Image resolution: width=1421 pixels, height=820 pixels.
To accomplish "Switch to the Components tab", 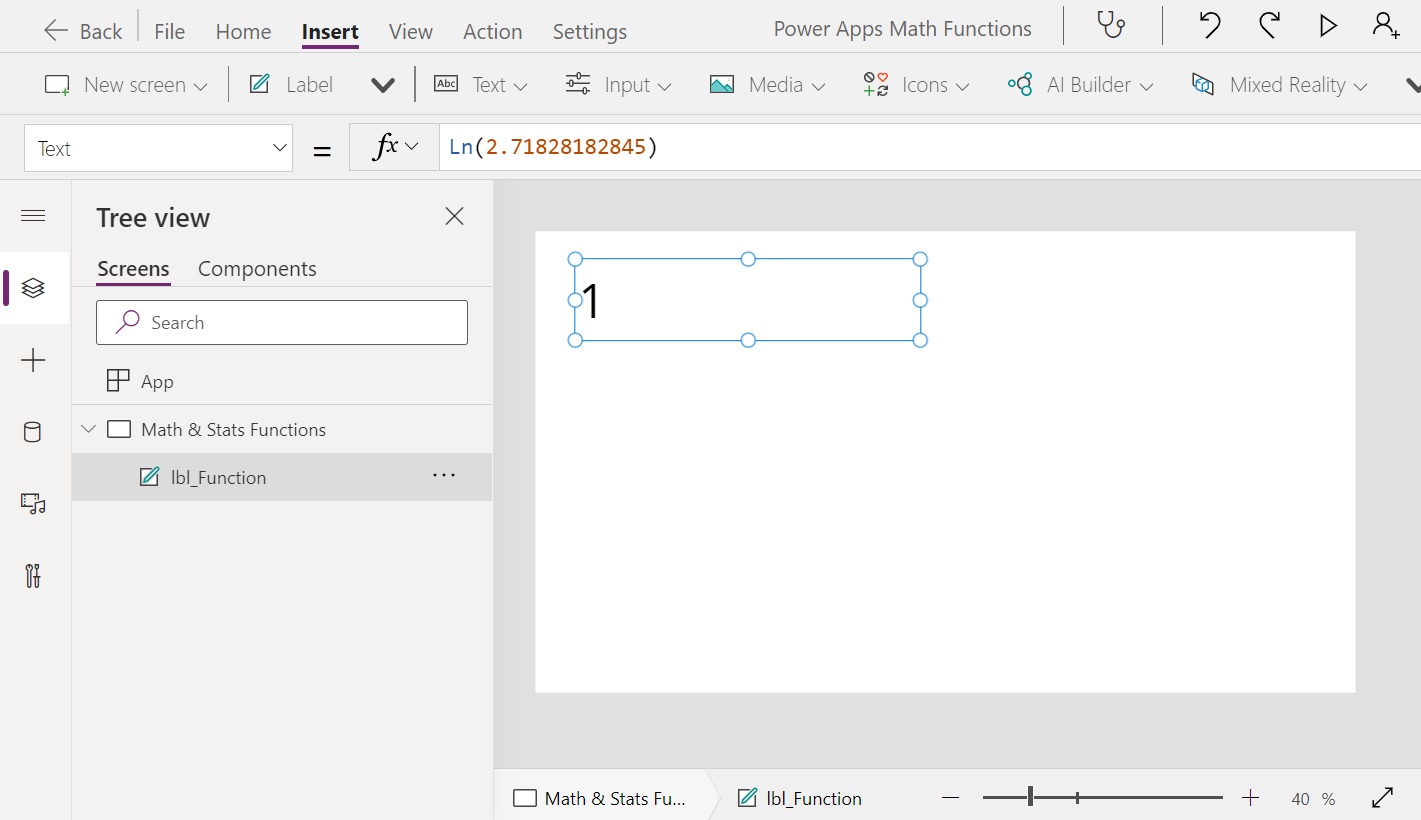I will tap(257, 269).
